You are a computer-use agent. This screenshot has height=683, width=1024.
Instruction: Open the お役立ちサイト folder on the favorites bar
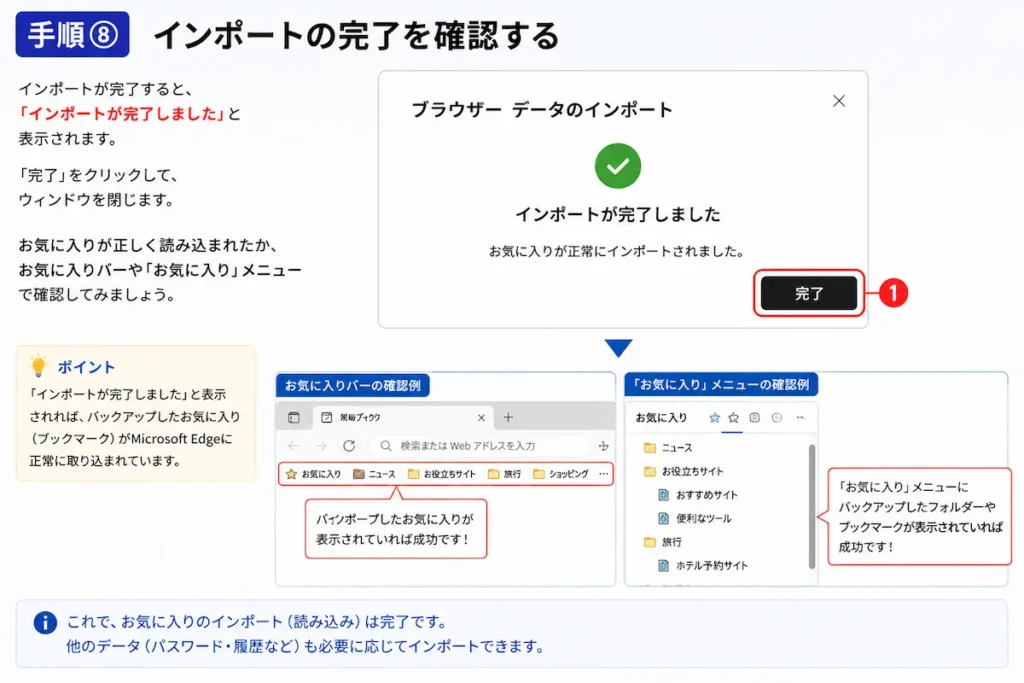(x=441, y=474)
